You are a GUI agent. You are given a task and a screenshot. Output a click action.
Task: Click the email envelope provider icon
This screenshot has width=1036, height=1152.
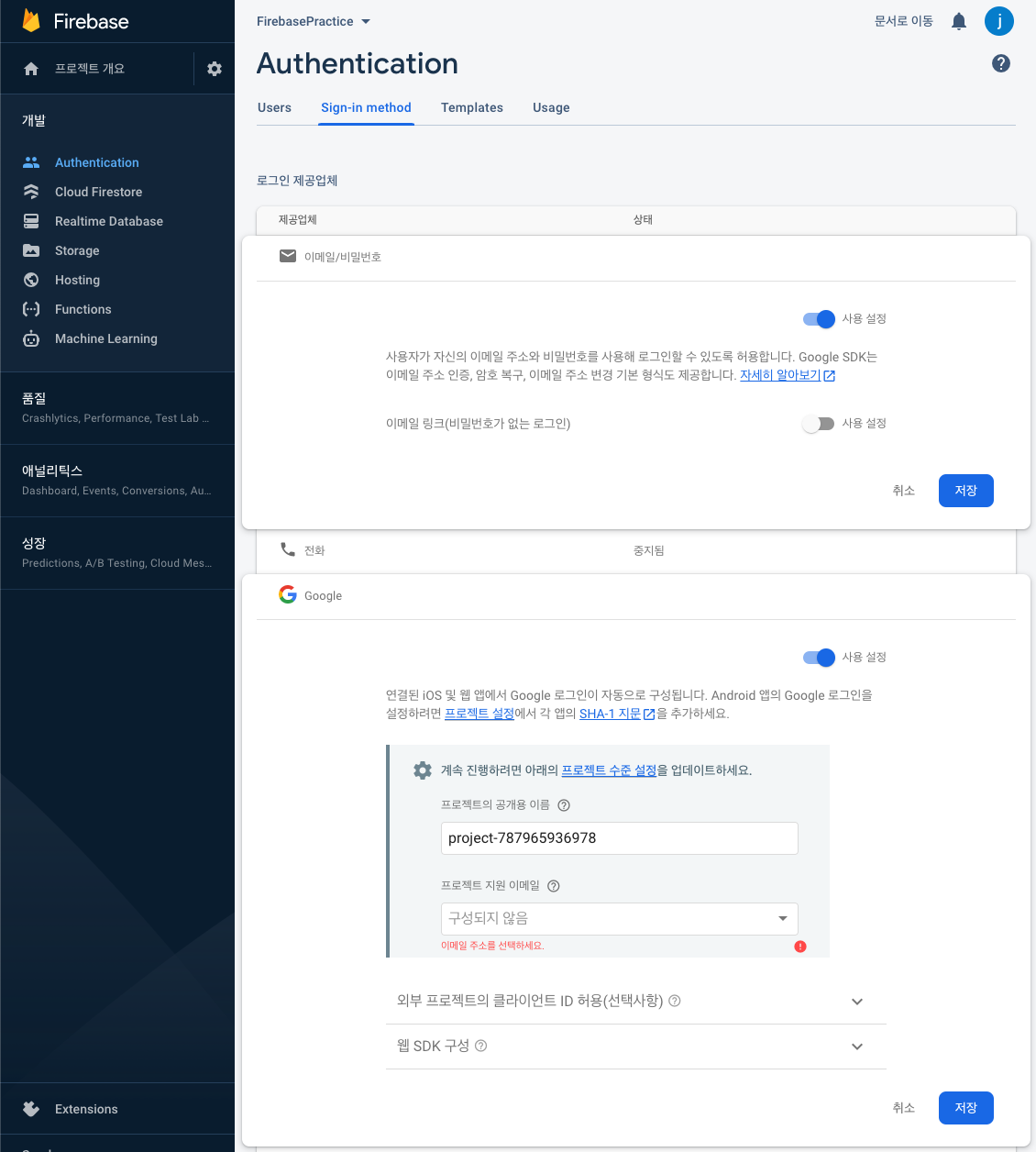pos(288,256)
